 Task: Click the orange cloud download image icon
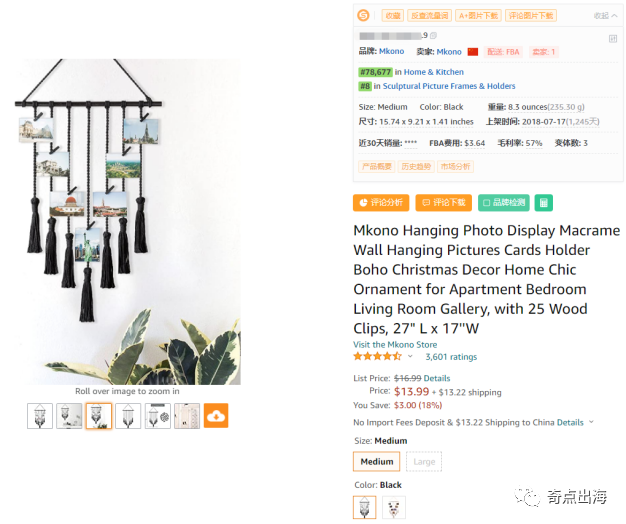pos(216,415)
